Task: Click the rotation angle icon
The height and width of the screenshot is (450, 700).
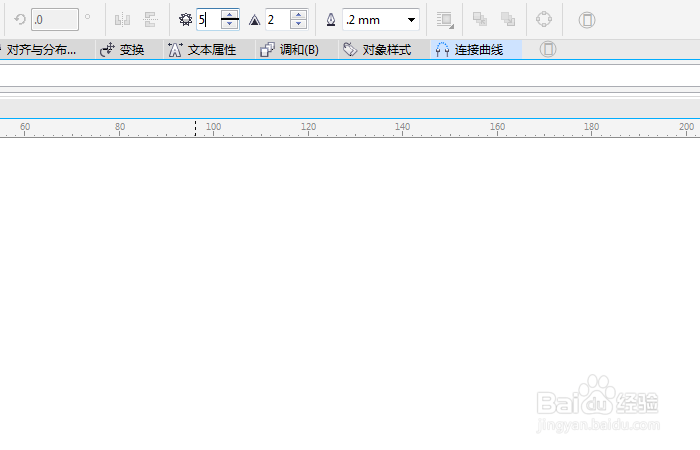Action: point(20,20)
